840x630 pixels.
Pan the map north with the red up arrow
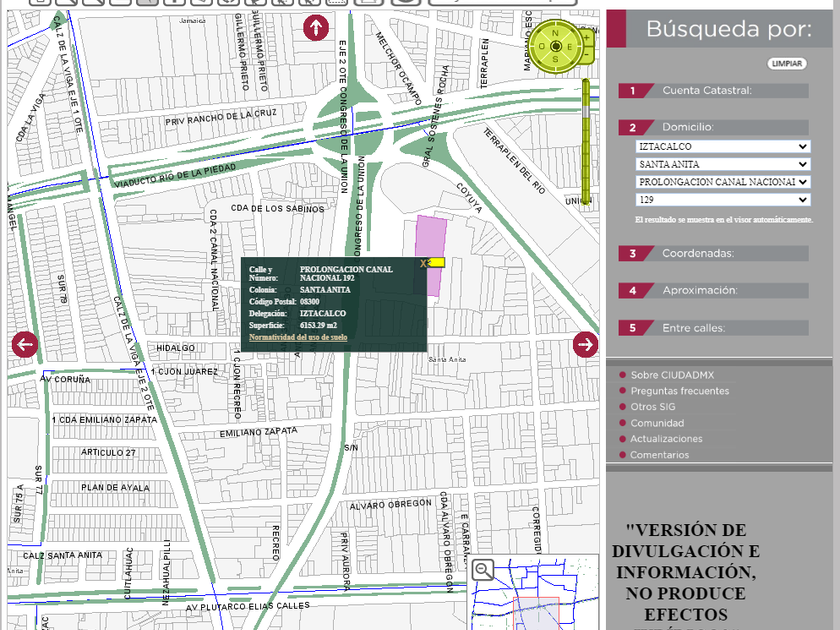click(316, 27)
